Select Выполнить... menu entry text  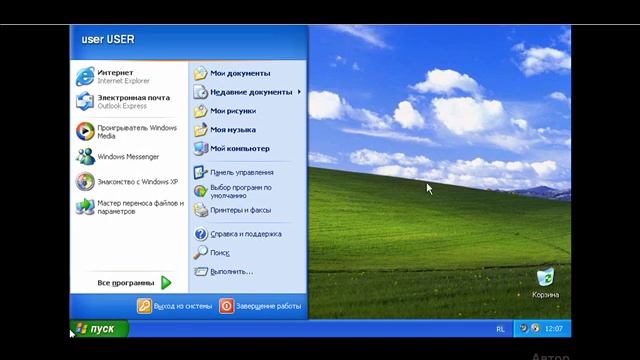point(231,272)
